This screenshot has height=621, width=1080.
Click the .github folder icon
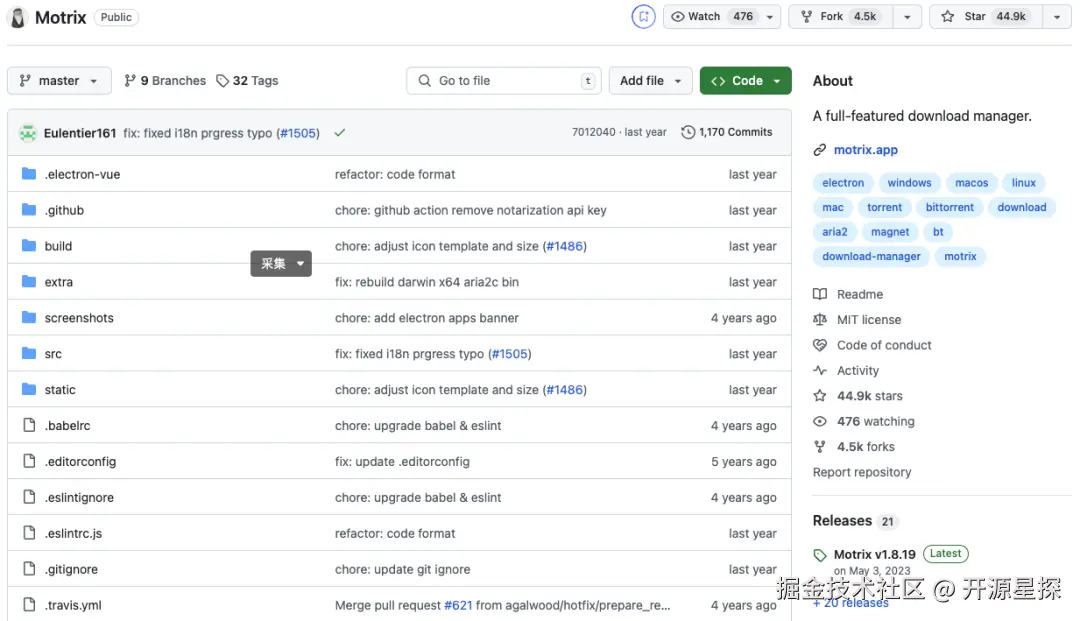pyautogui.click(x=29, y=210)
